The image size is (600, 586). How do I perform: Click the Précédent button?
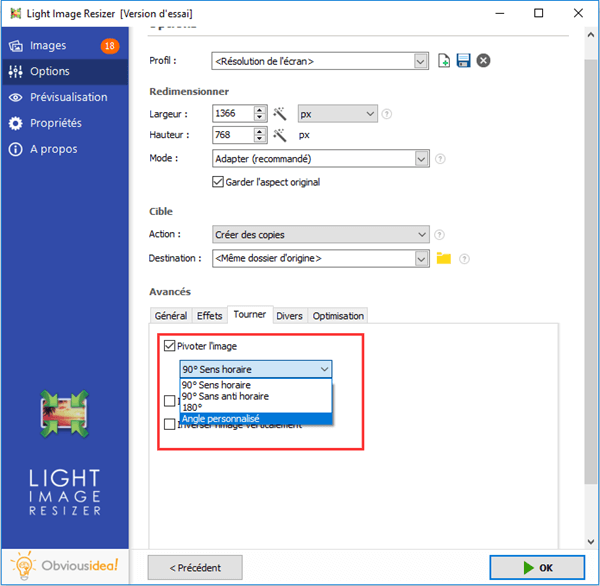195,568
